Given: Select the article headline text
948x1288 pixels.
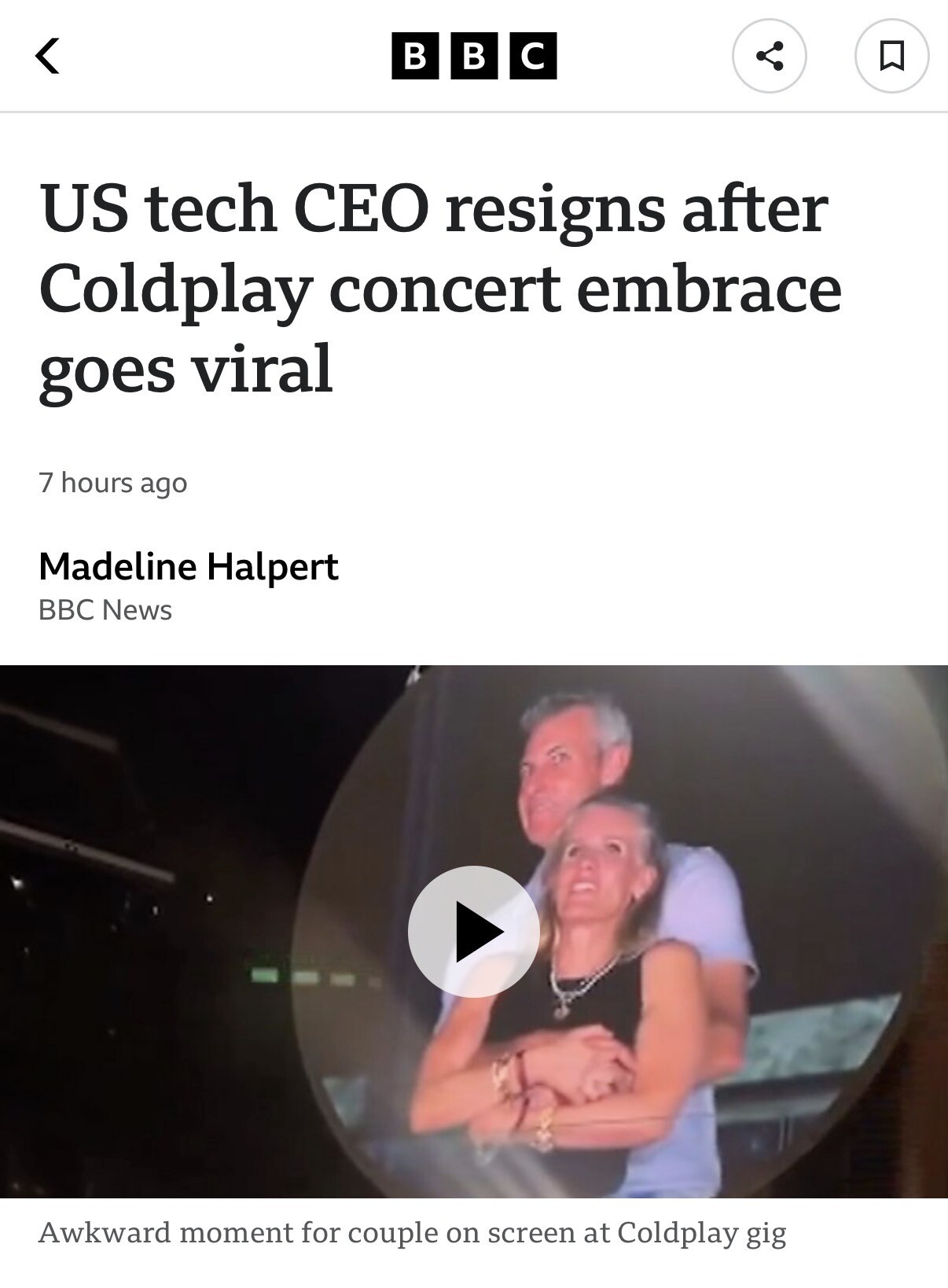Looking at the screenshot, I should pos(440,288).
